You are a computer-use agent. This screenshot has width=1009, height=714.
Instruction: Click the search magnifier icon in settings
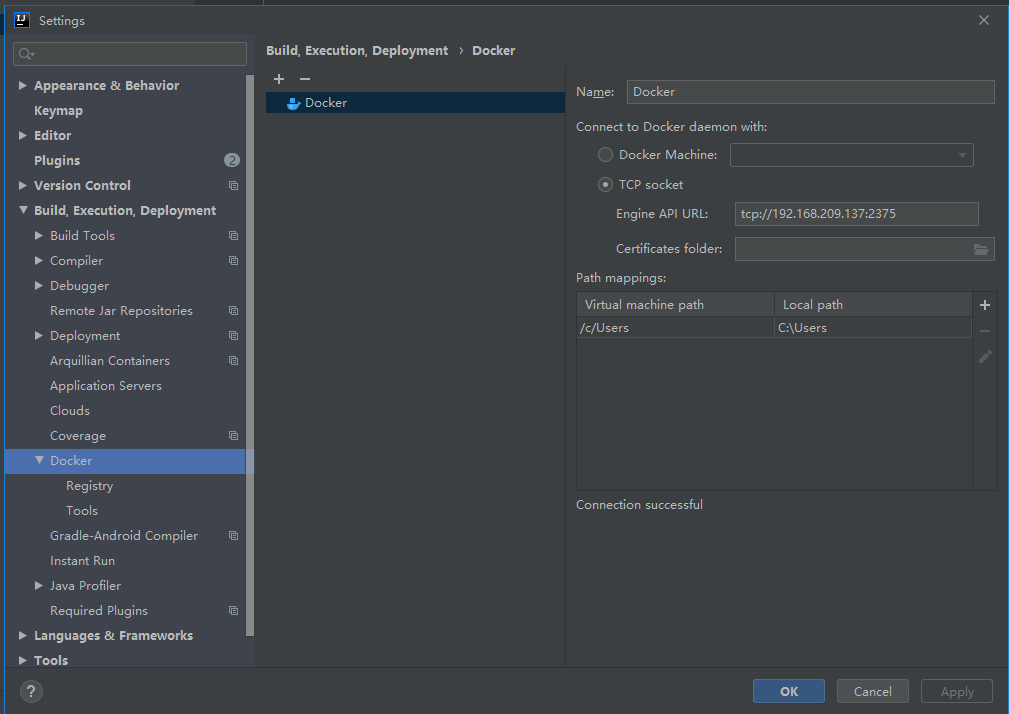(26, 54)
